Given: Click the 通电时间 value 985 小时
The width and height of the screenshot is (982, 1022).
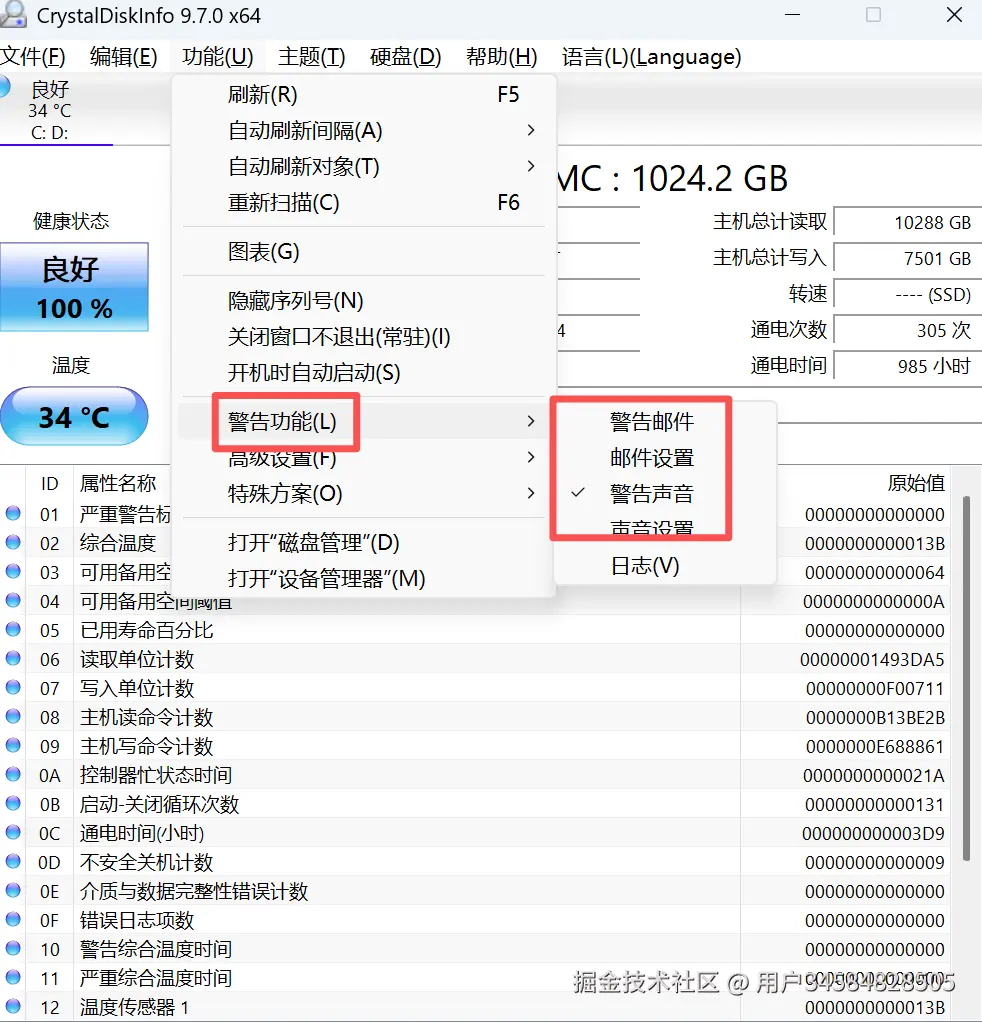Looking at the screenshot, I should [906, 366].
